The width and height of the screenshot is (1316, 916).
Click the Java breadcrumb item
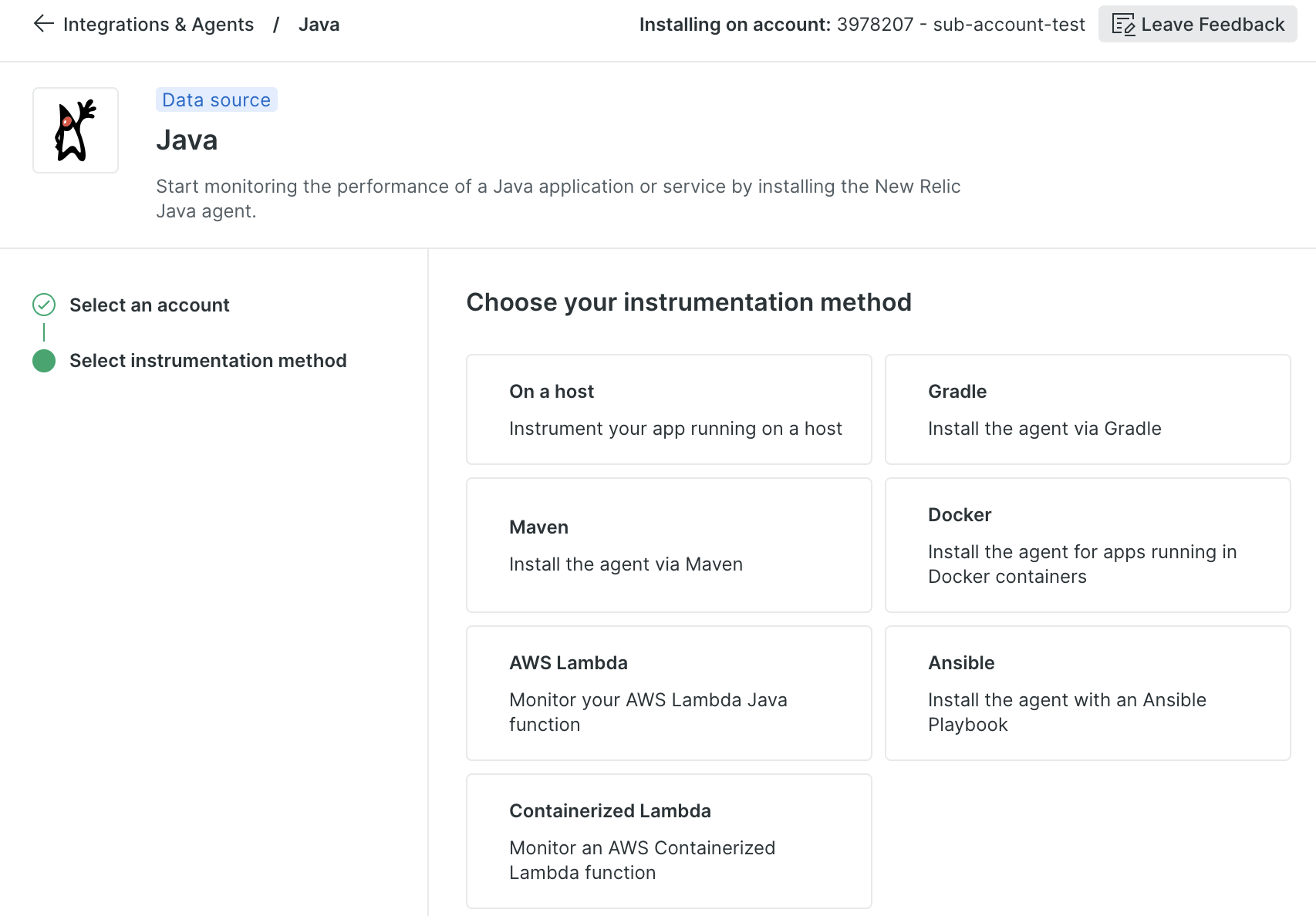[319, 25]
